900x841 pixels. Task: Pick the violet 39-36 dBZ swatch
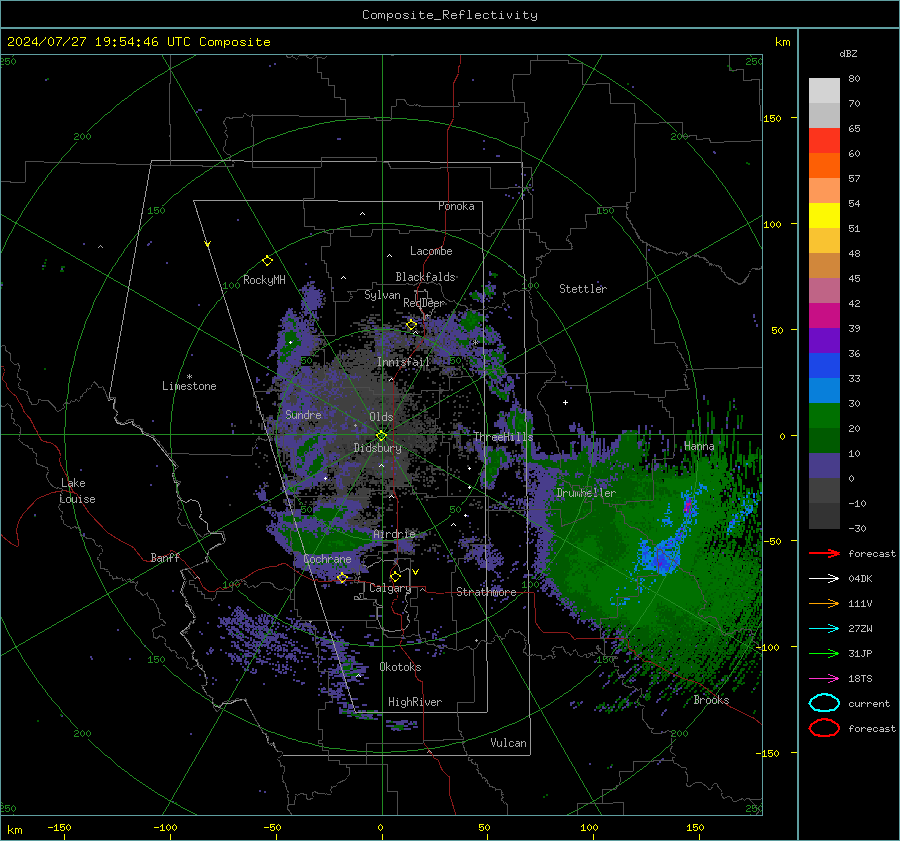coord(824,340)
